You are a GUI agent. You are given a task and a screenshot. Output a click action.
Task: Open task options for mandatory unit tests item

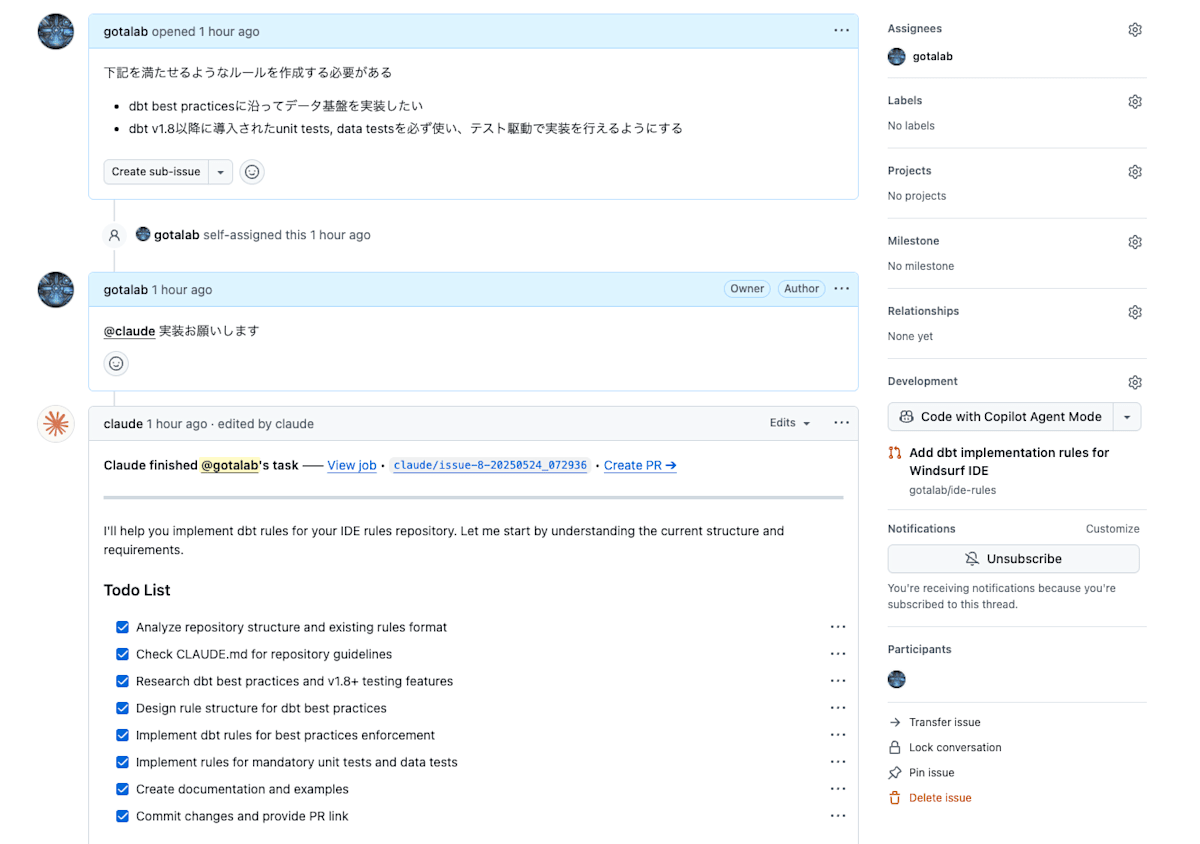(x=838, y=762)
